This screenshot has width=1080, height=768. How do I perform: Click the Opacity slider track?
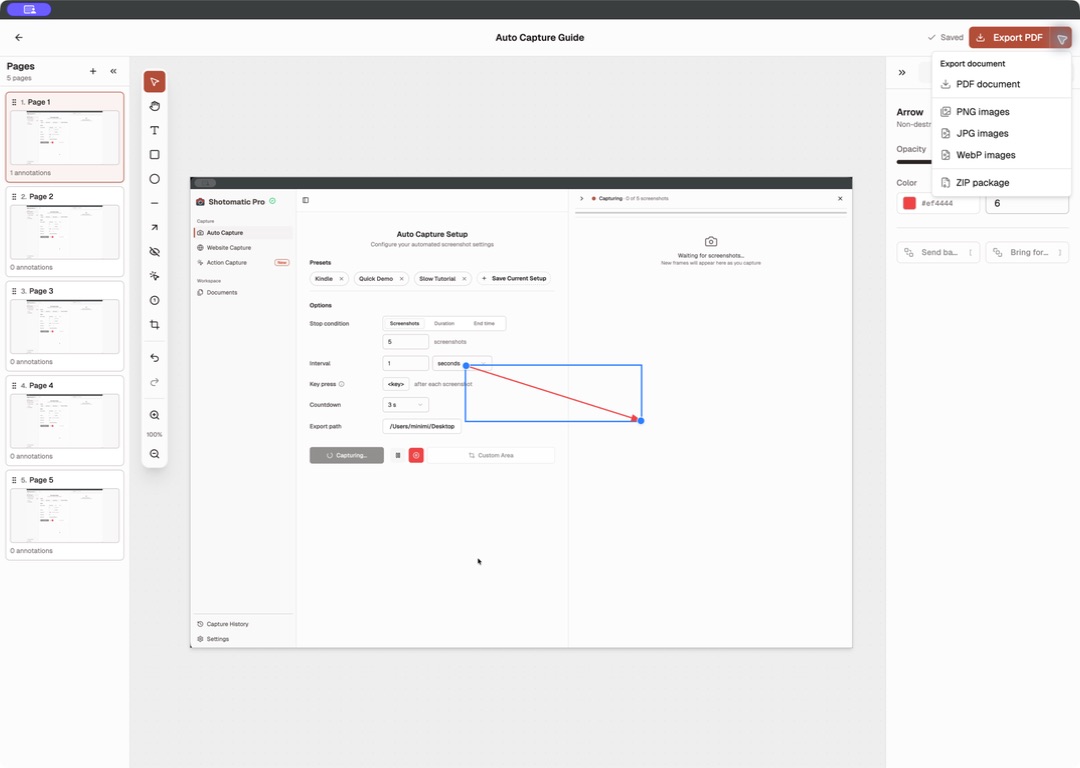913,162
